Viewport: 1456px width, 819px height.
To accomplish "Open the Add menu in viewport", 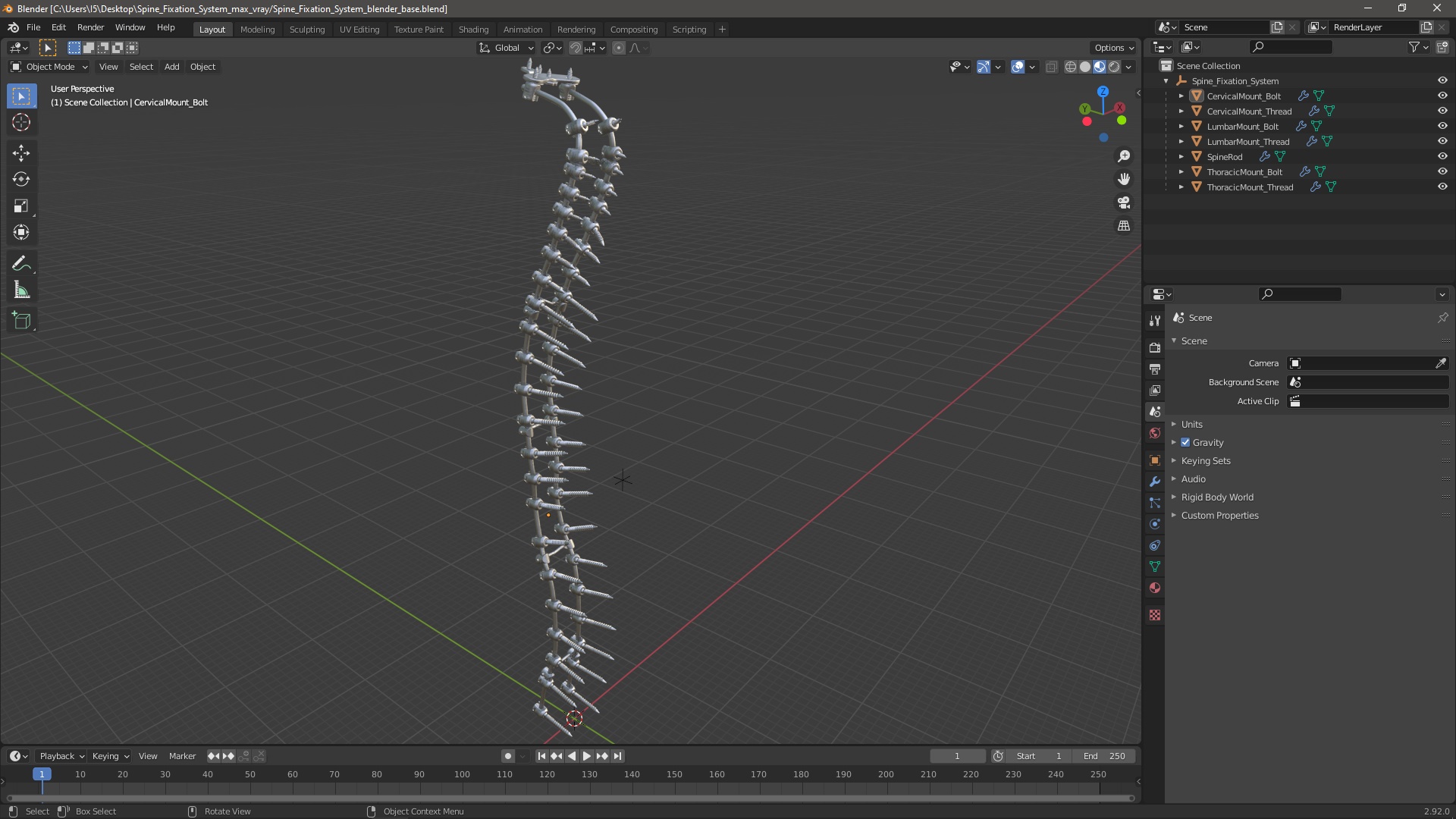I will click(172, 67).
